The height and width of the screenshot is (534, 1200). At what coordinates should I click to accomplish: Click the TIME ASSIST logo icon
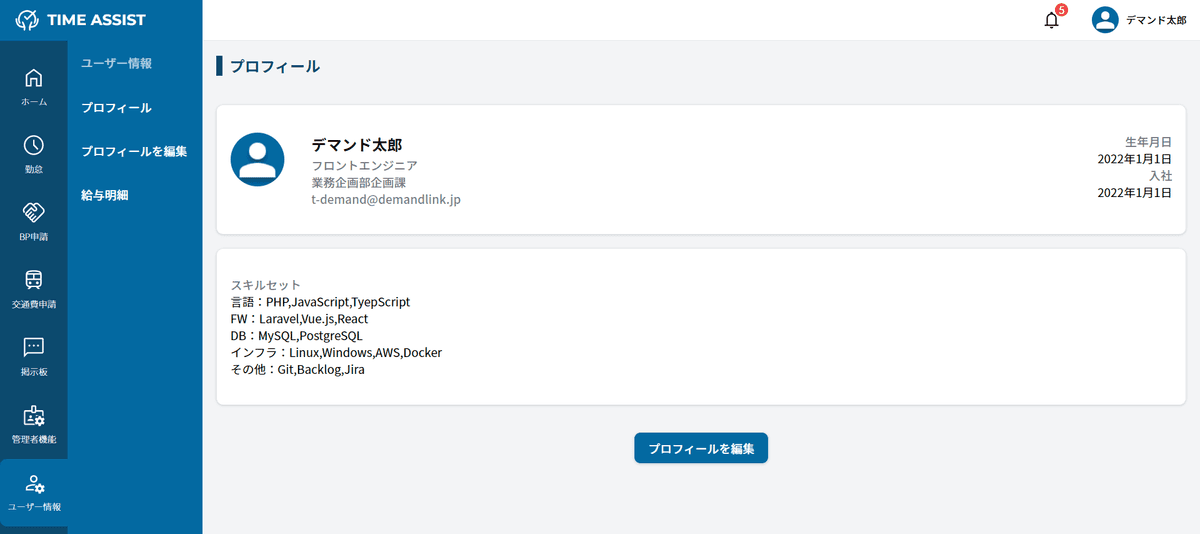tap(27, 20)
